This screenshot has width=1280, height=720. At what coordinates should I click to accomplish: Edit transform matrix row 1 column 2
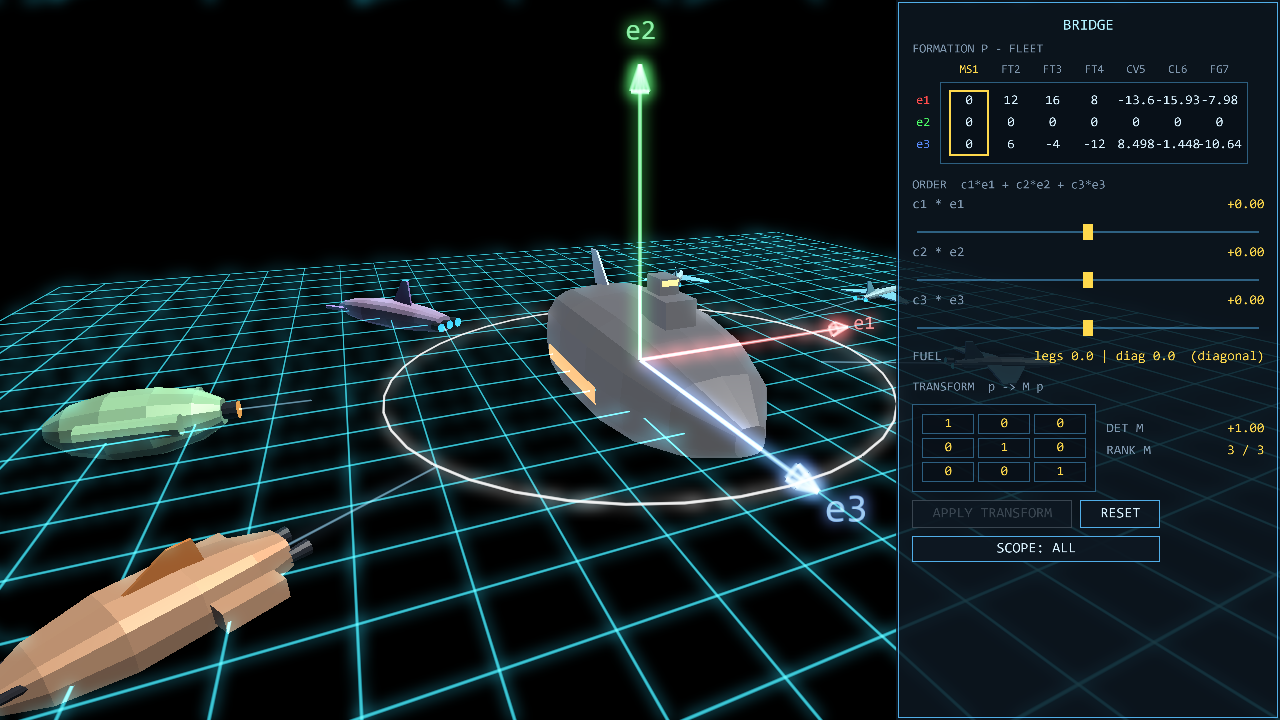tap(1004, 424)
